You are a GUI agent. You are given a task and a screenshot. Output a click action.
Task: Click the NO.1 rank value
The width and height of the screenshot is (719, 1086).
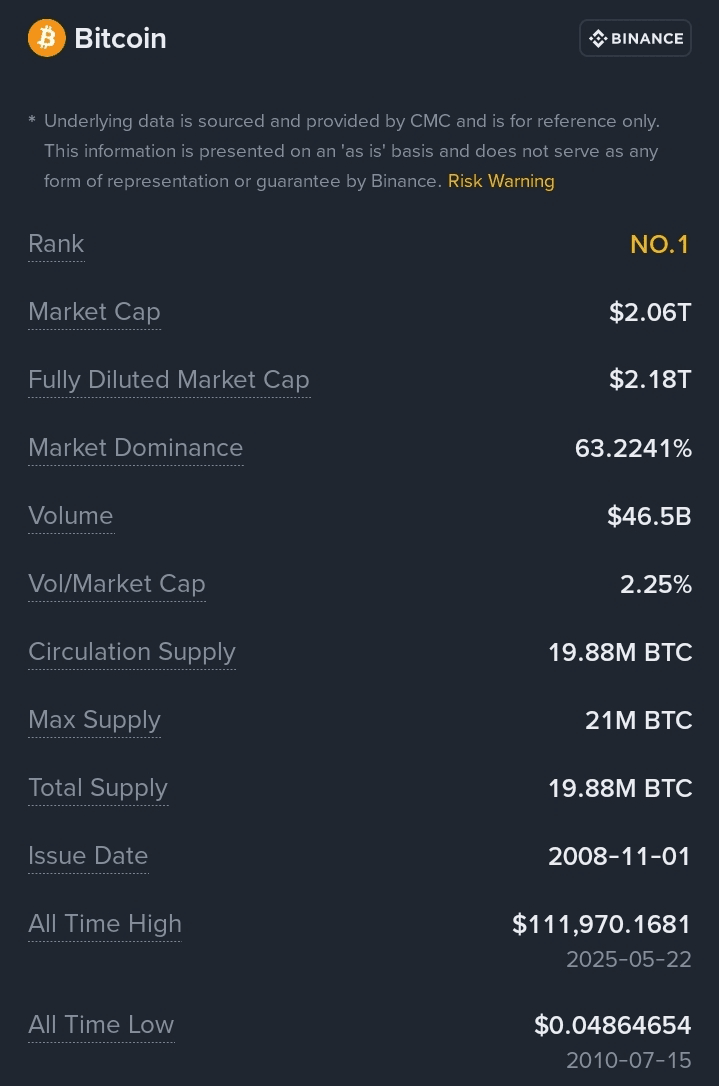tap(660, 244)
